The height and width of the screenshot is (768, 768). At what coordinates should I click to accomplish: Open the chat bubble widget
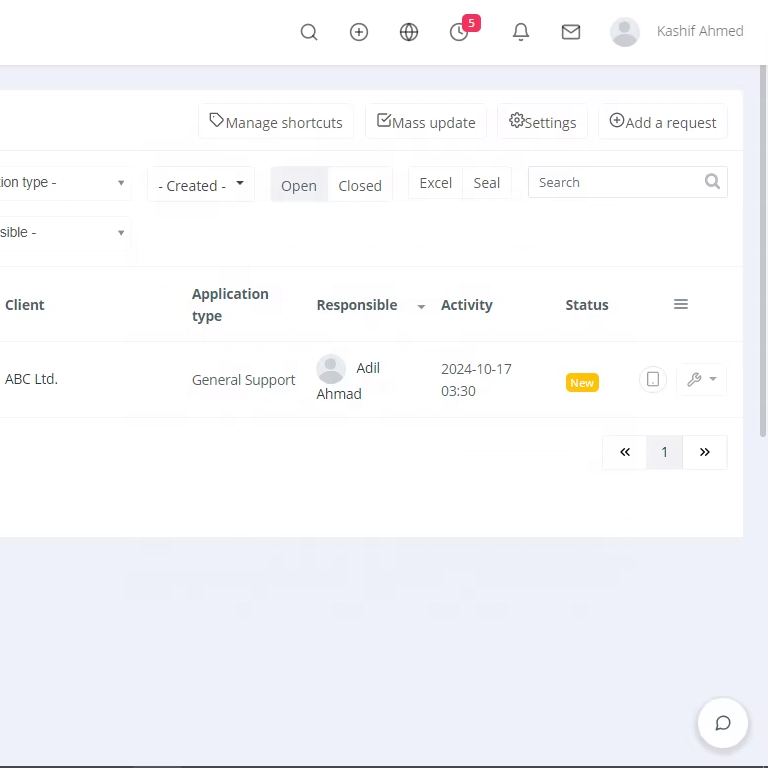[x=723, y=723]
